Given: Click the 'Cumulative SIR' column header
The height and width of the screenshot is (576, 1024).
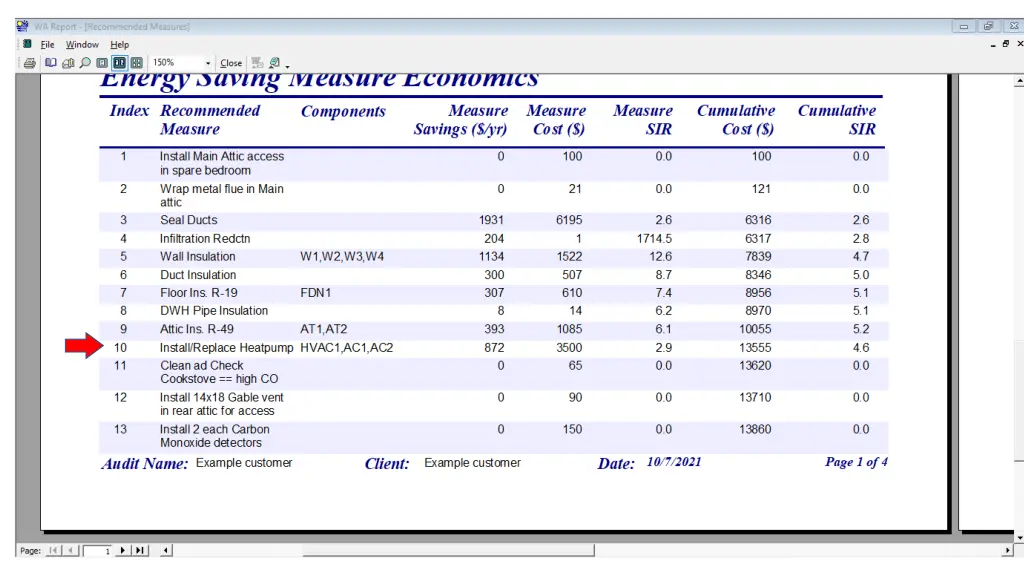Looking at the screenshot, I should pyautogui.click(x=837, y=120).
